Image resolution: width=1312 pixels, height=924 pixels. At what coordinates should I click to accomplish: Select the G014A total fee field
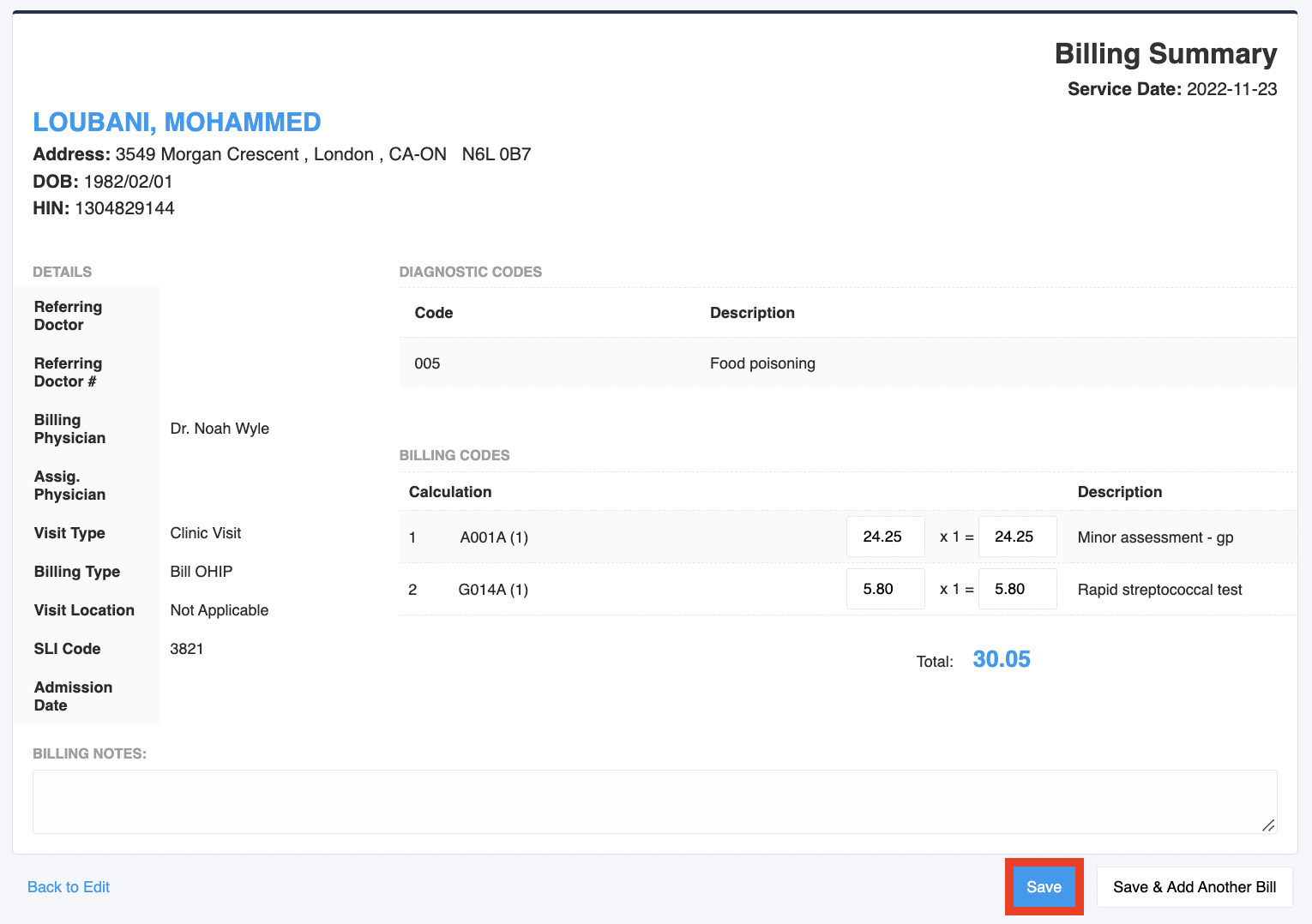[1017, 589]
